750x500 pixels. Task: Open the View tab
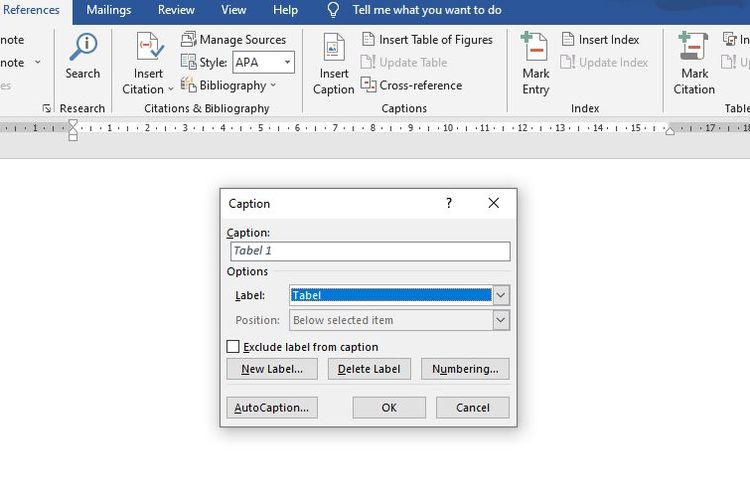click(233, 10)
